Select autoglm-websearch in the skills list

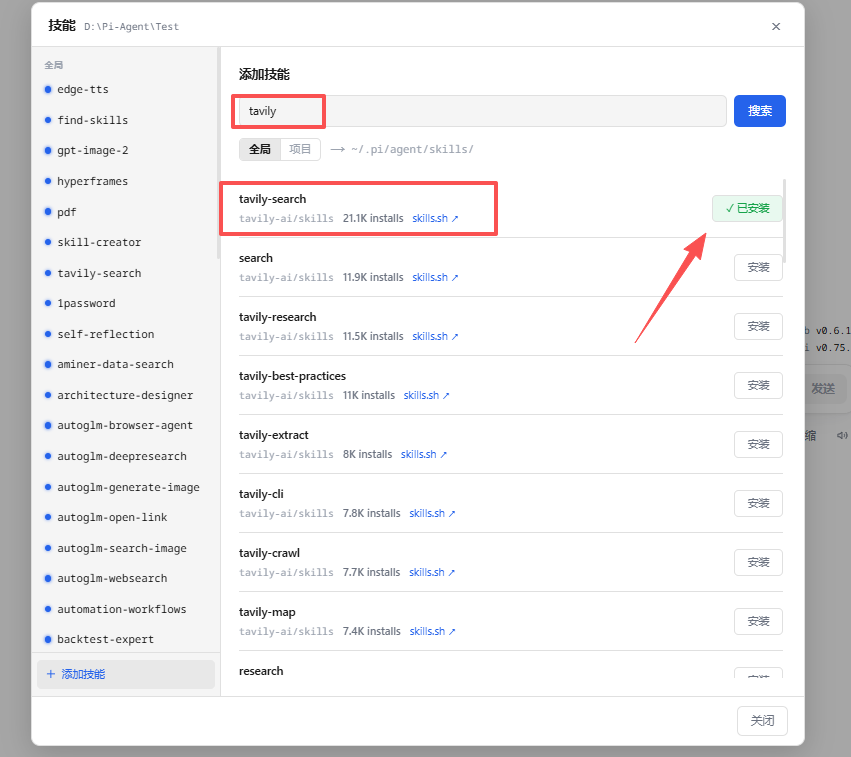(x=112, y=579)
